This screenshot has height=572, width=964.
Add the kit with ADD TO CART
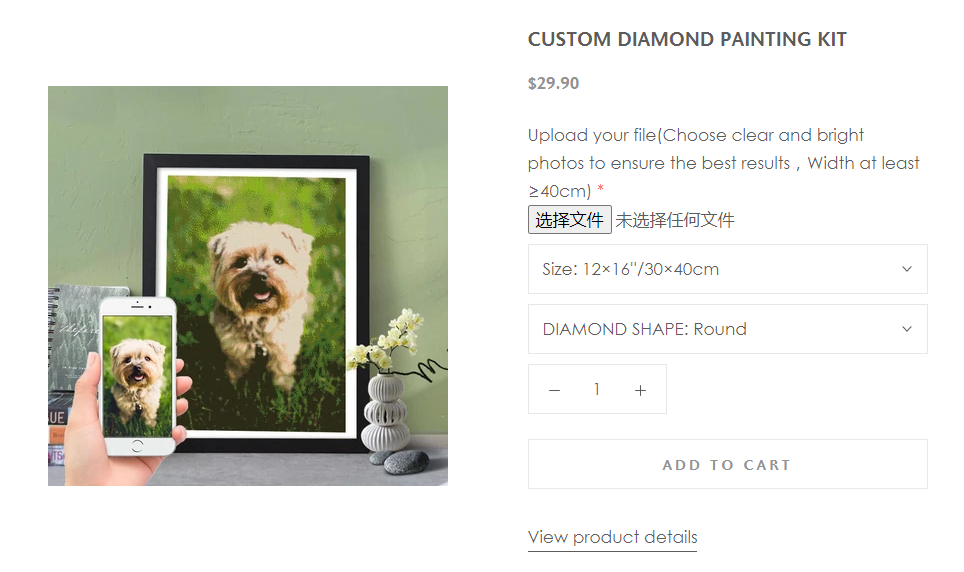(727, 464)
